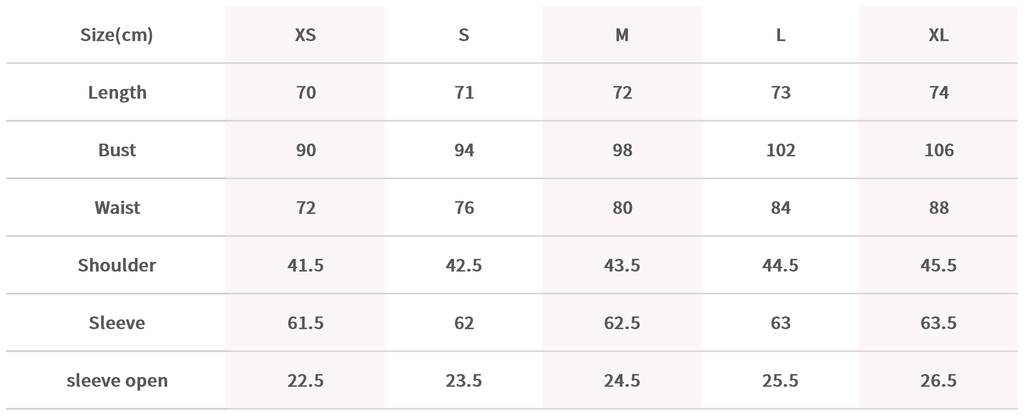Select the S size column header
Screen dimensions: 1024x416
pos(464,35)
